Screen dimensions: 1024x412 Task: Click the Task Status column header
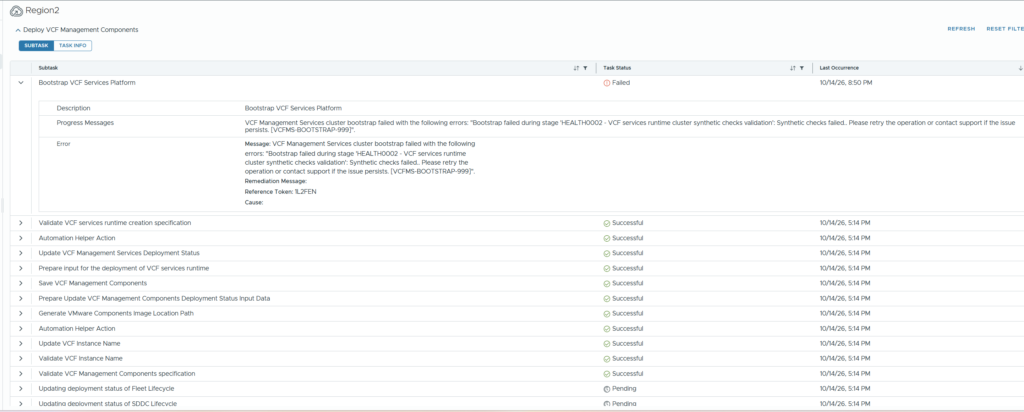click(x=616, y=68)
